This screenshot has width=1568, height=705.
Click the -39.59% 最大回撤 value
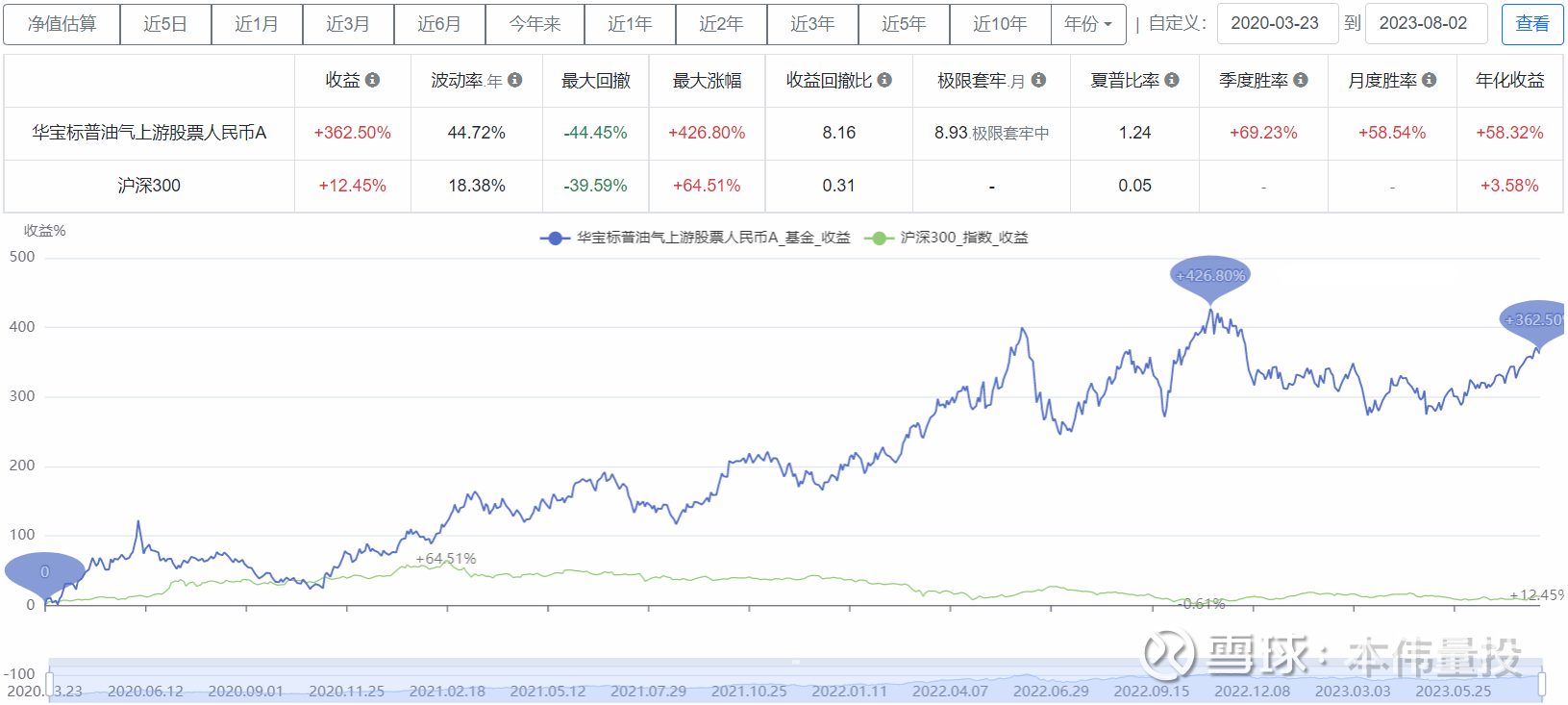(x=596, y=186)
